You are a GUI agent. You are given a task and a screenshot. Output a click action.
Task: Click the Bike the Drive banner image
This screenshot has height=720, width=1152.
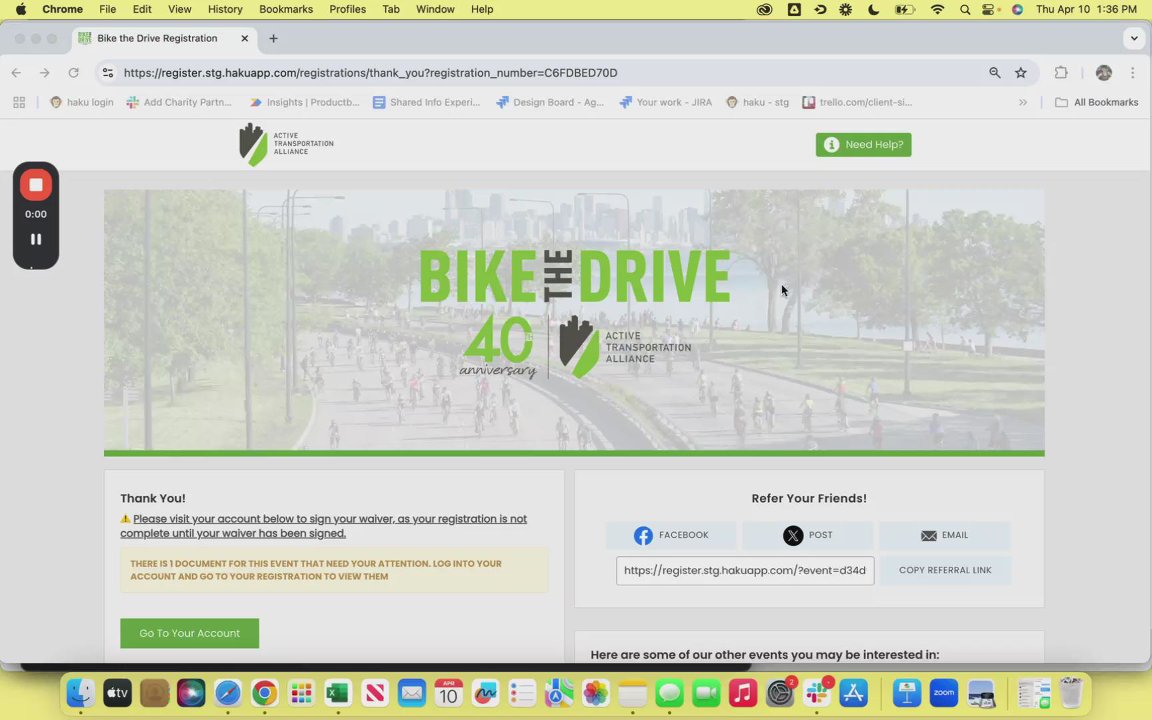[574, 322]
